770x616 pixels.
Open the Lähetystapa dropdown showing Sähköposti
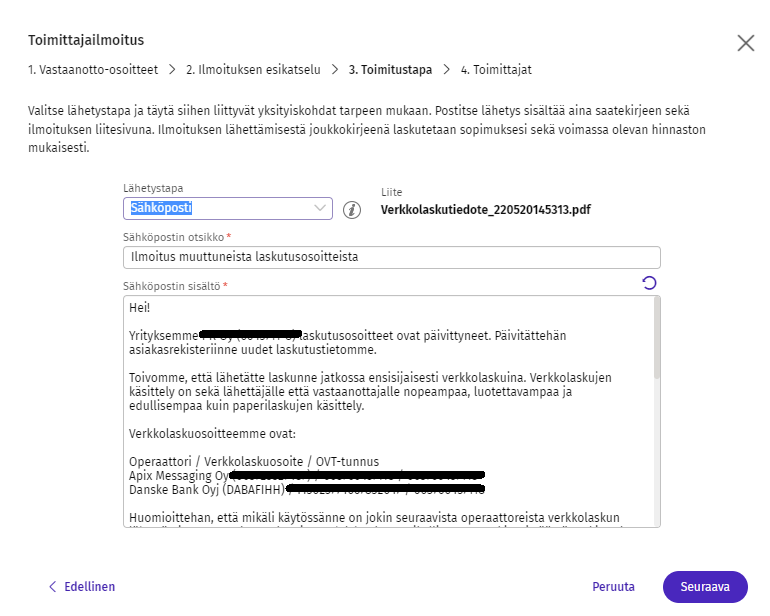click(228, 208)
